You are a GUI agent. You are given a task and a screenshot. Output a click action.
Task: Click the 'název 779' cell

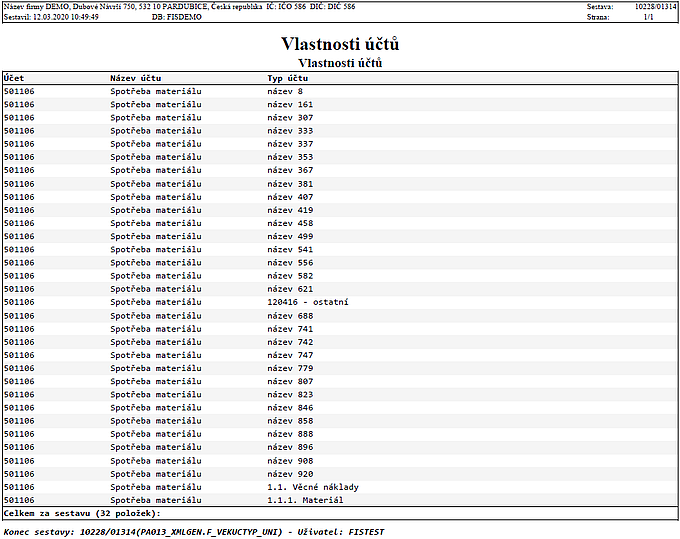pos(290,368)
